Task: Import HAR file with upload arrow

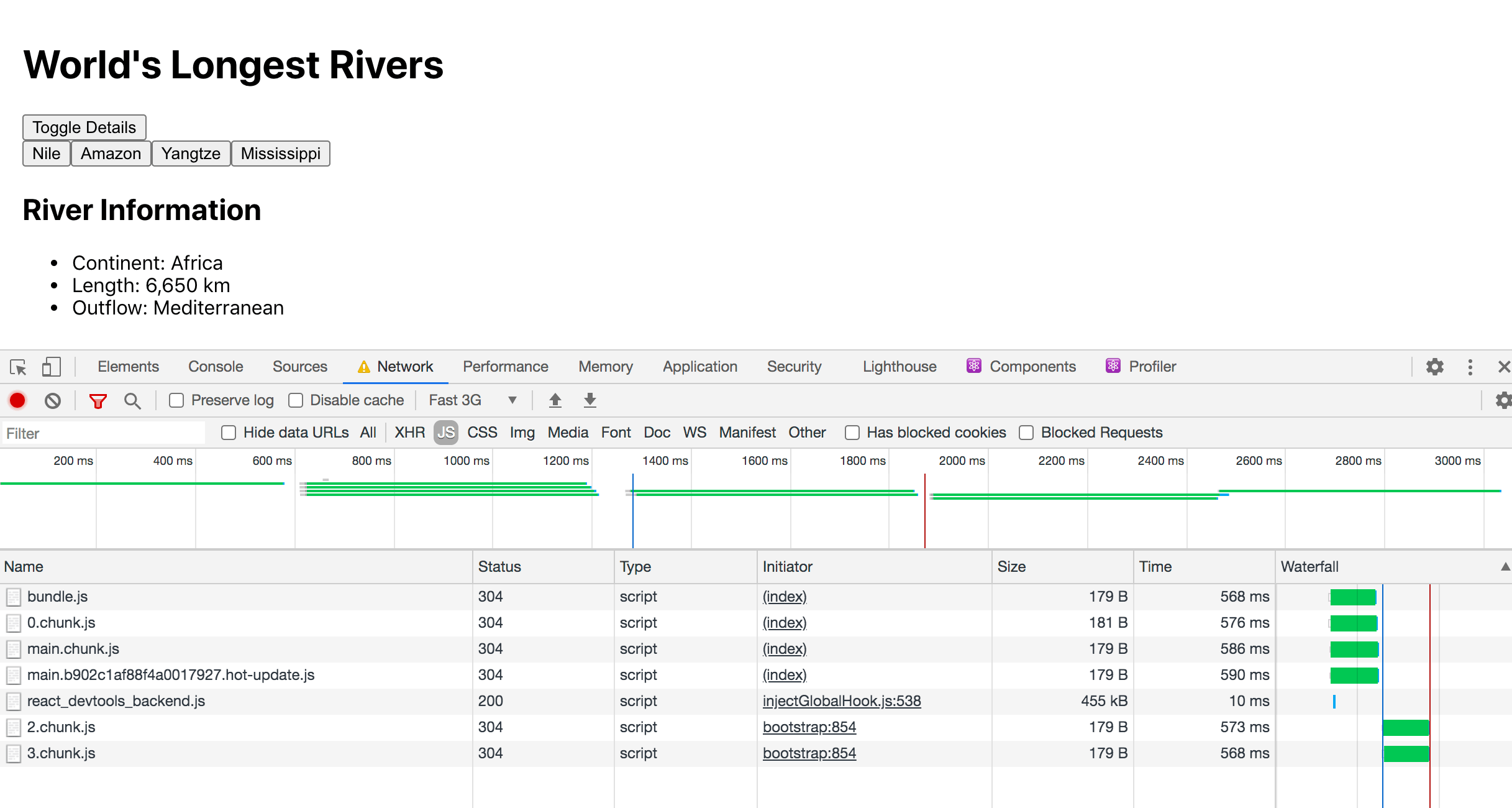Action: click(555, 400)
